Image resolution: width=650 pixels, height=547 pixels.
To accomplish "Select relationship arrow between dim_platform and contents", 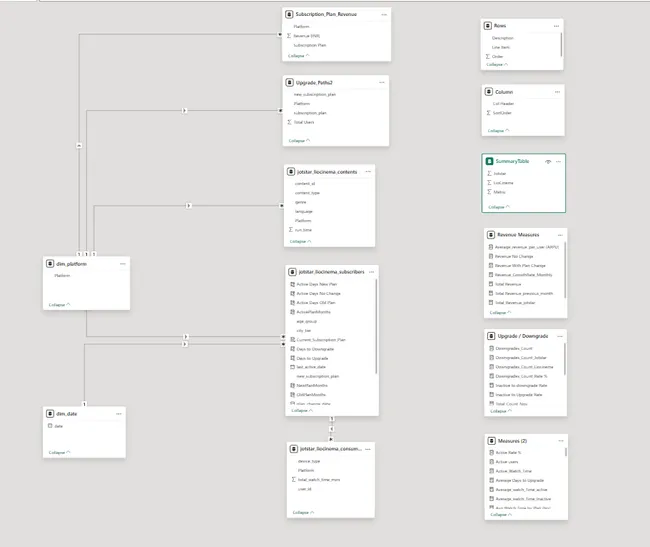I will click(189, 206).
